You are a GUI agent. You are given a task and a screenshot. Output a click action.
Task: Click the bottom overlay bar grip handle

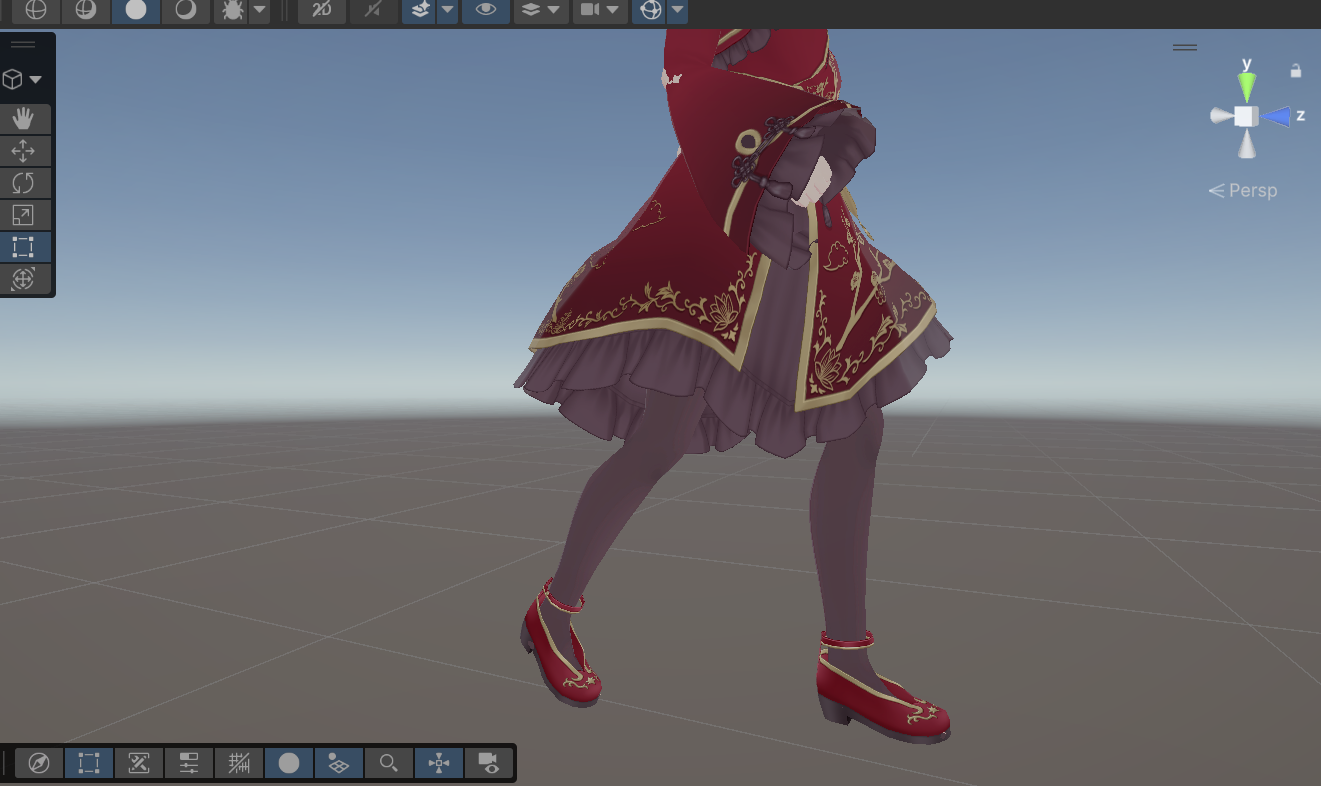[5, 764]
